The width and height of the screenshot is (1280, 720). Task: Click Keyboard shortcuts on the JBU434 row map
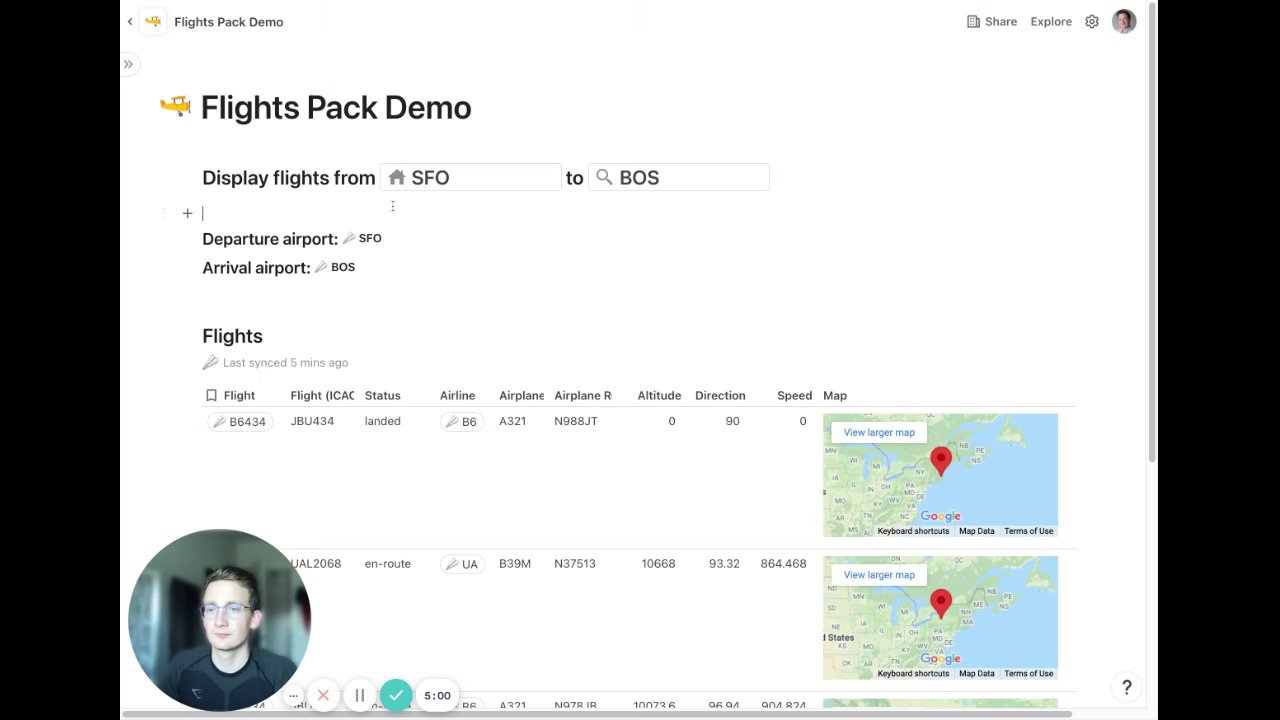coord(913,531)
